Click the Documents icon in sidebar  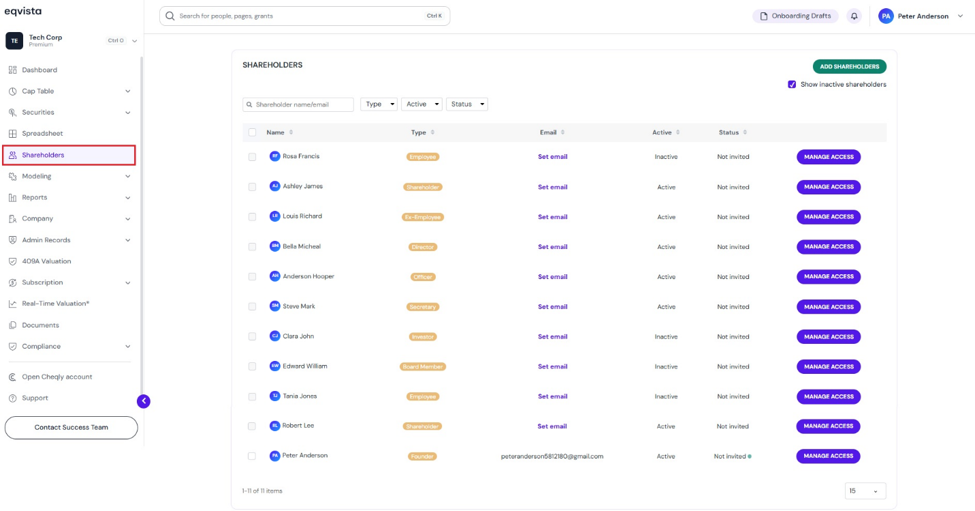12,325
